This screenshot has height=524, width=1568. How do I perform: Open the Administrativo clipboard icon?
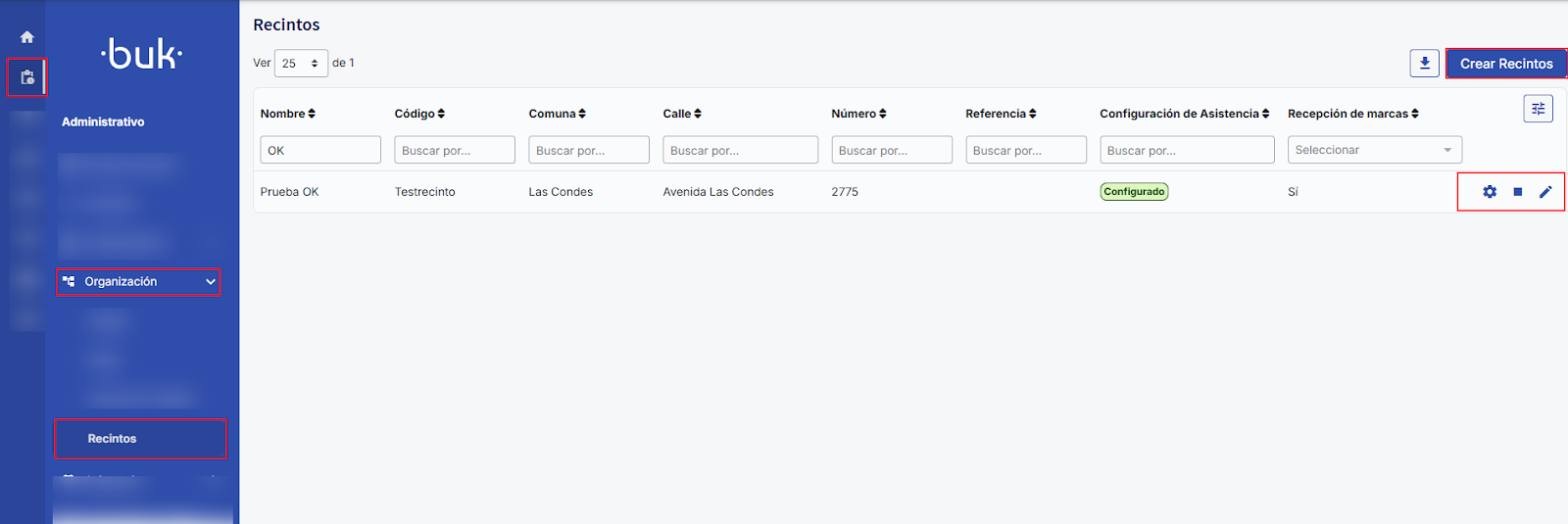pos(27,77)
